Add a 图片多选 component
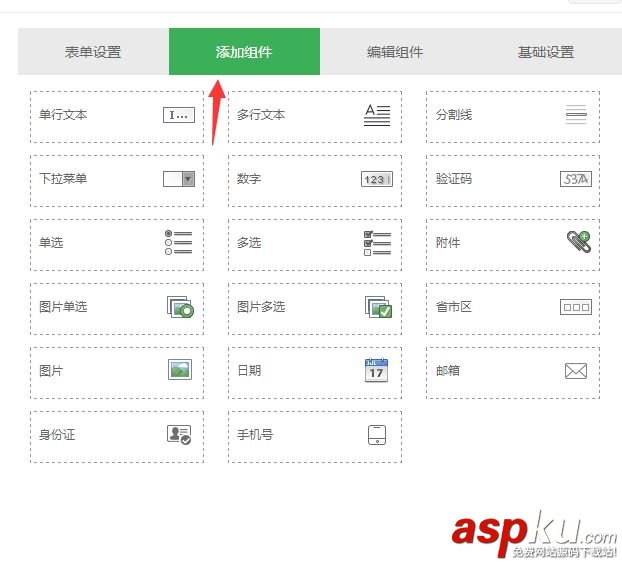 (315, 309)
